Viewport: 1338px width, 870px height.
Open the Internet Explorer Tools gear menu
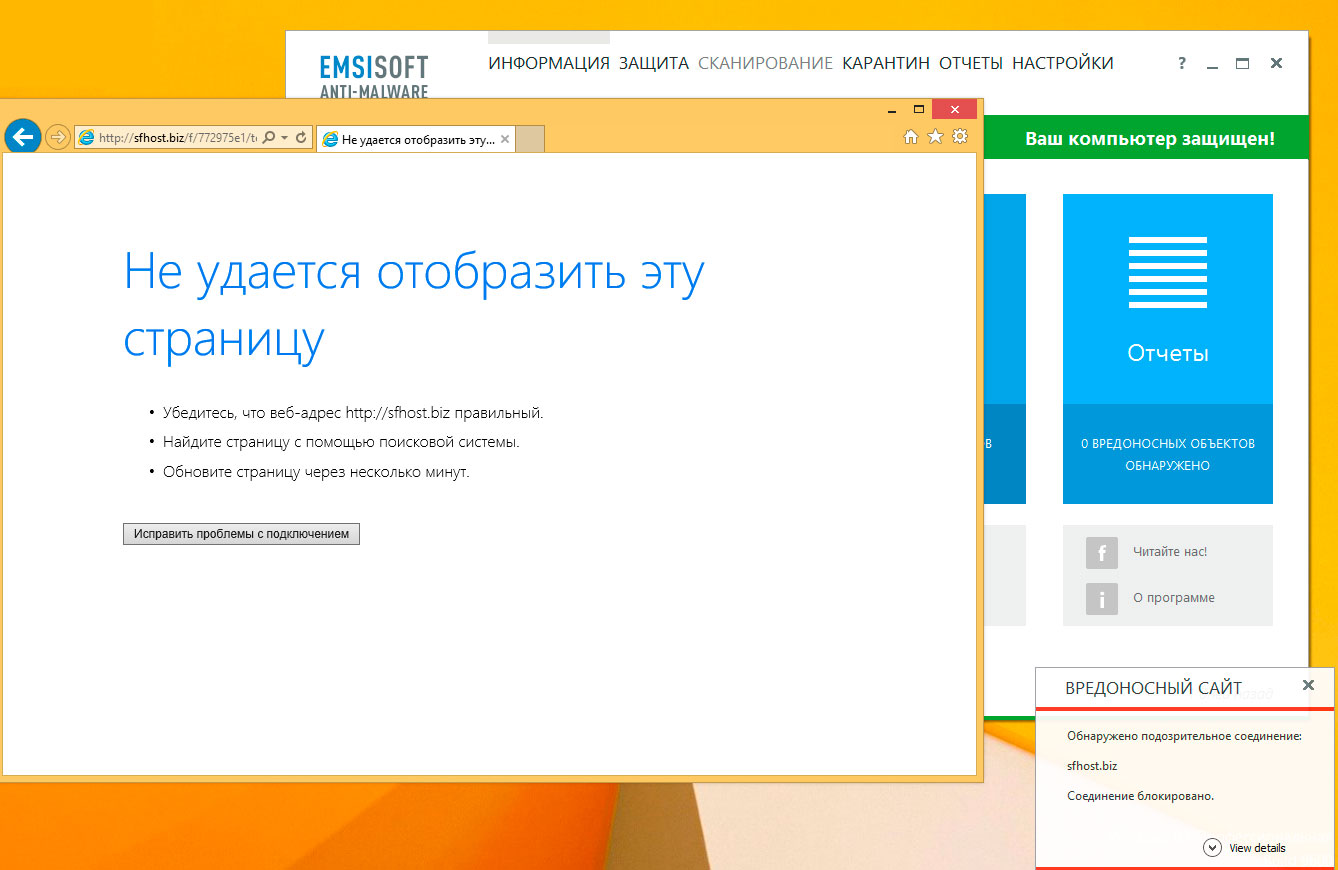(960, 137)
